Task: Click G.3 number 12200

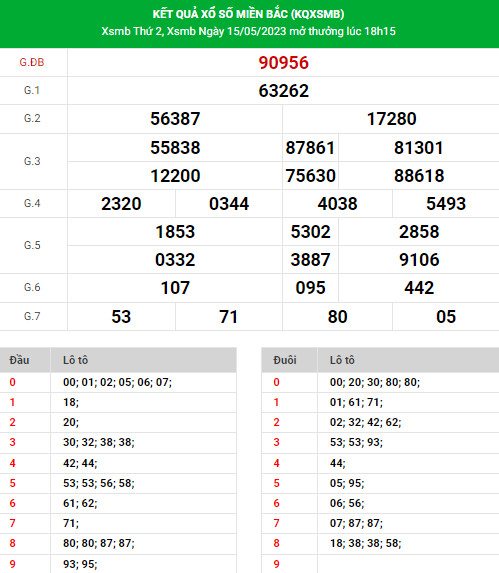Action: pos(175,176)
